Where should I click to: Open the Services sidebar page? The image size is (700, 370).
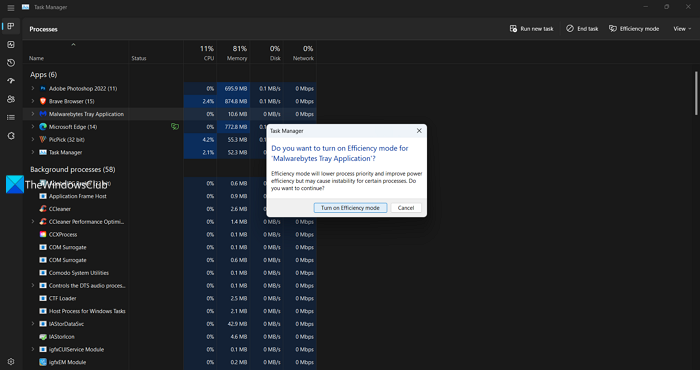[x=11, y=136]
